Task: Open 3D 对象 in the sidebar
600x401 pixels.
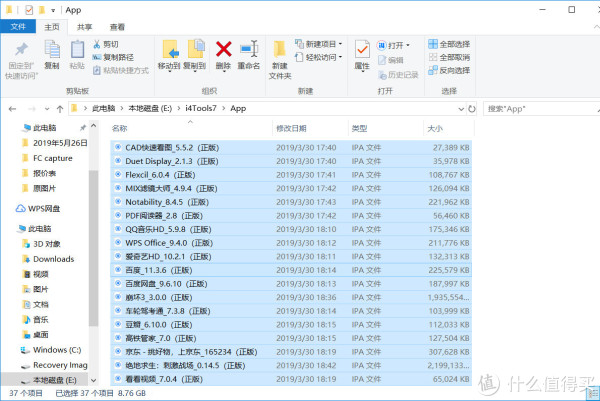Action: pos(42,244)
